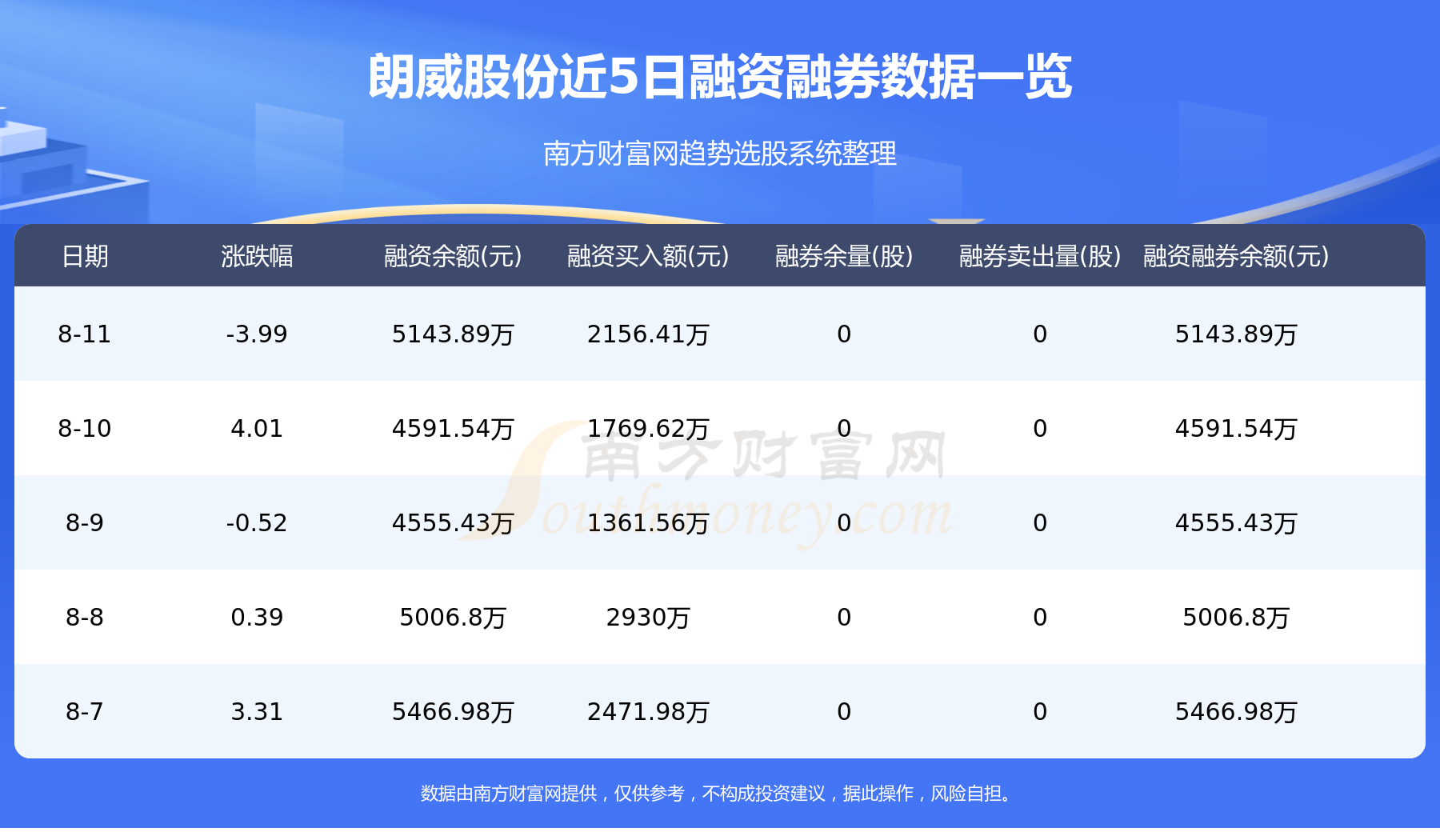The width and height of the screenshot is (1440, 840).
Task: Click the subtitle 南方财富网趋势选股系统整理
Action: tap(720, 153)
